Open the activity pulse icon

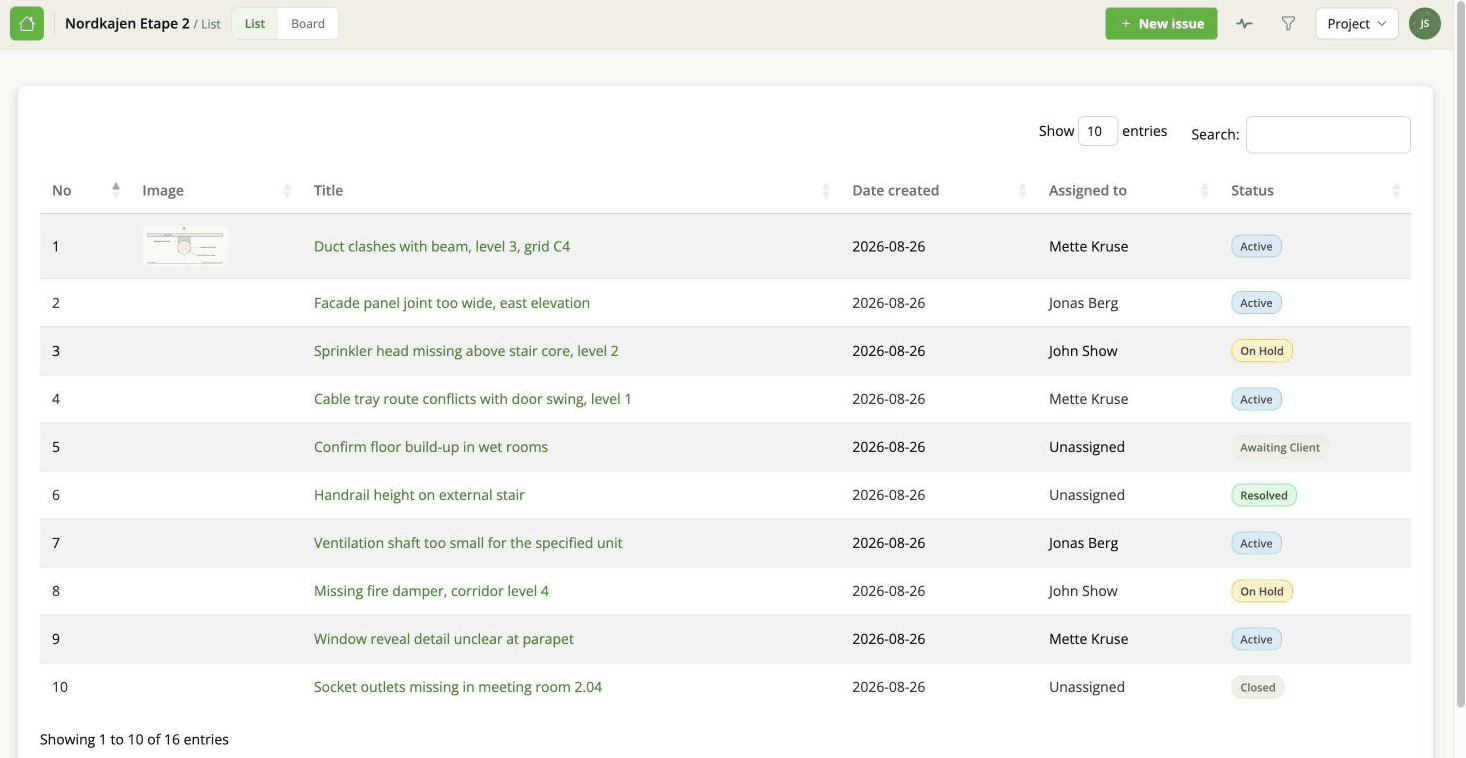[x=1244, y=24]
